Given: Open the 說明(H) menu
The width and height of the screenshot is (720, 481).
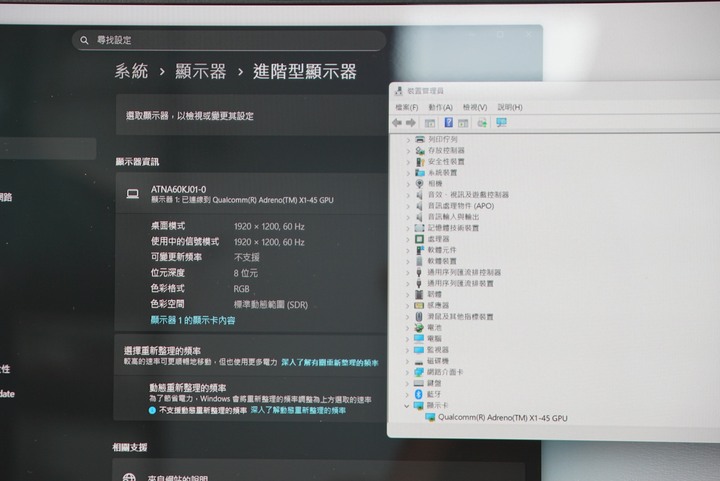Looking at the screenshot, I should pyautogui.click(x=510, y=107).
